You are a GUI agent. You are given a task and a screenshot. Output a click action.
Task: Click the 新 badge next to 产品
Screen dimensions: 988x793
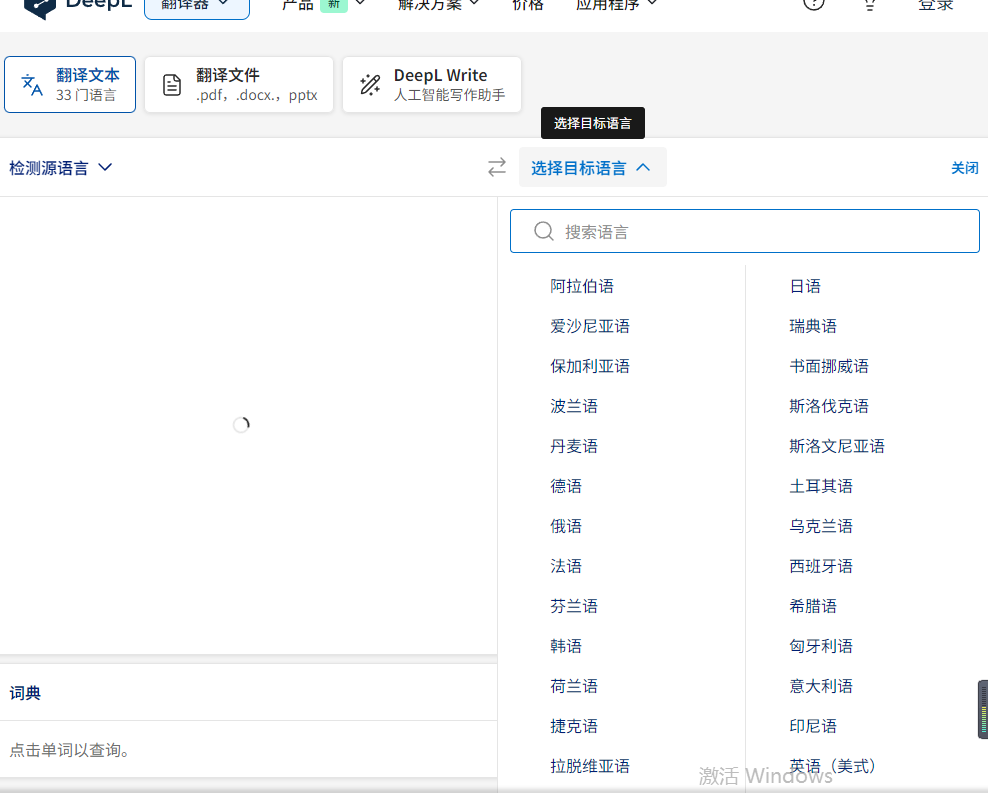334,4
